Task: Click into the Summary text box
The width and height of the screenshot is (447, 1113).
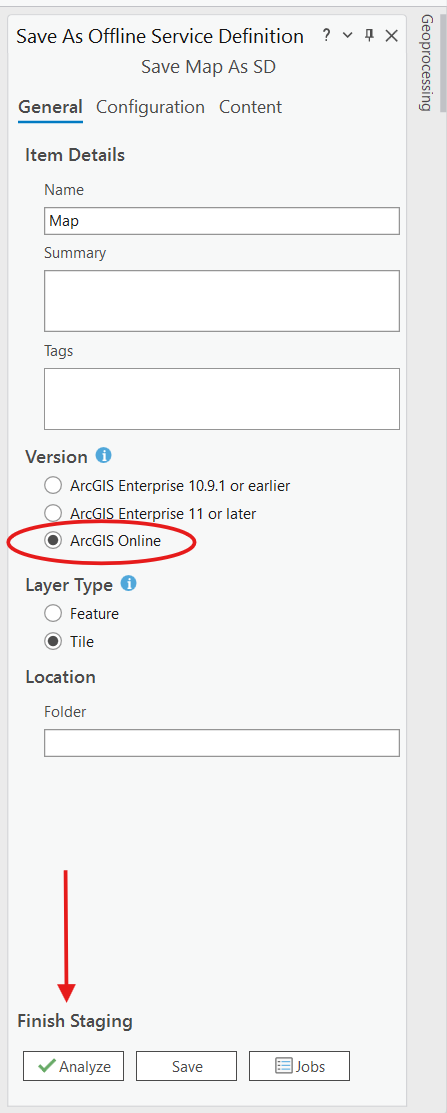Action: pos(221,300)
